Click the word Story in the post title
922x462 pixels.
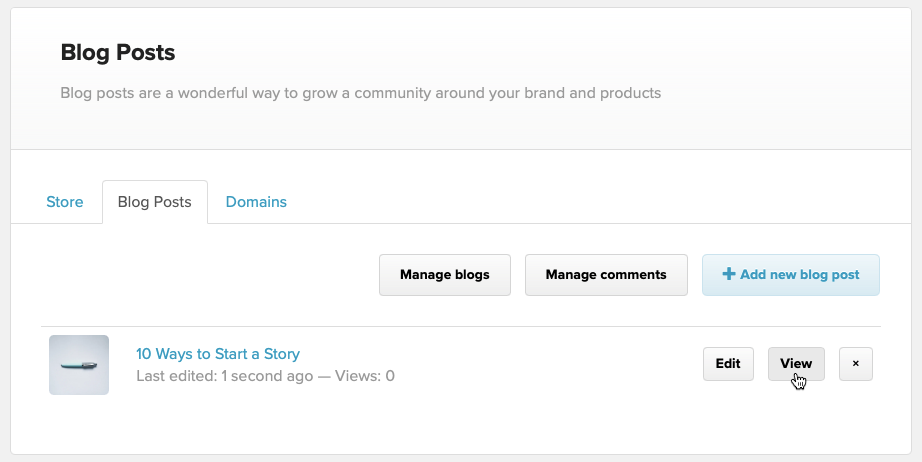click(x=280, y=354)
